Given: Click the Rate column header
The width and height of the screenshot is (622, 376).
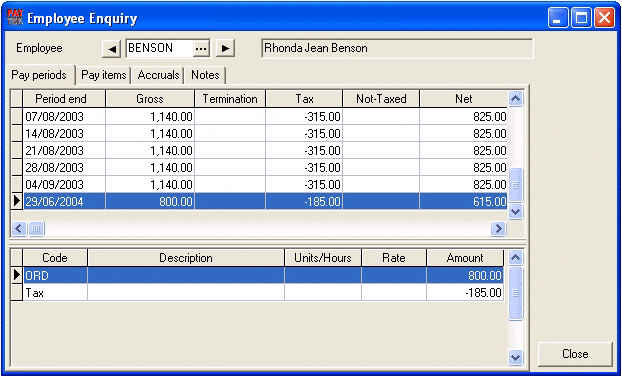Looking at the screenshot, I should [394, 258].
